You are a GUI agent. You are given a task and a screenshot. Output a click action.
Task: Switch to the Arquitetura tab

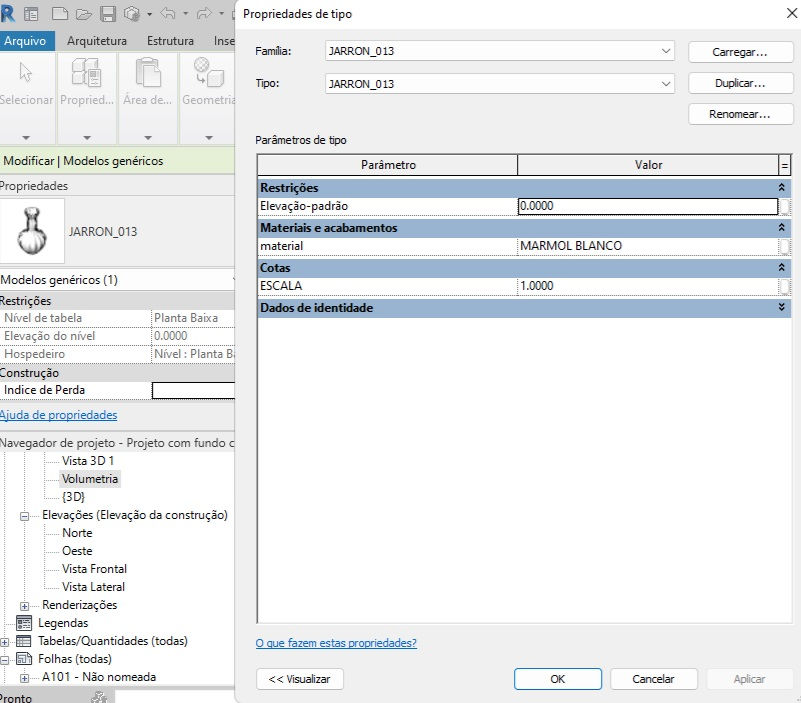97,41
